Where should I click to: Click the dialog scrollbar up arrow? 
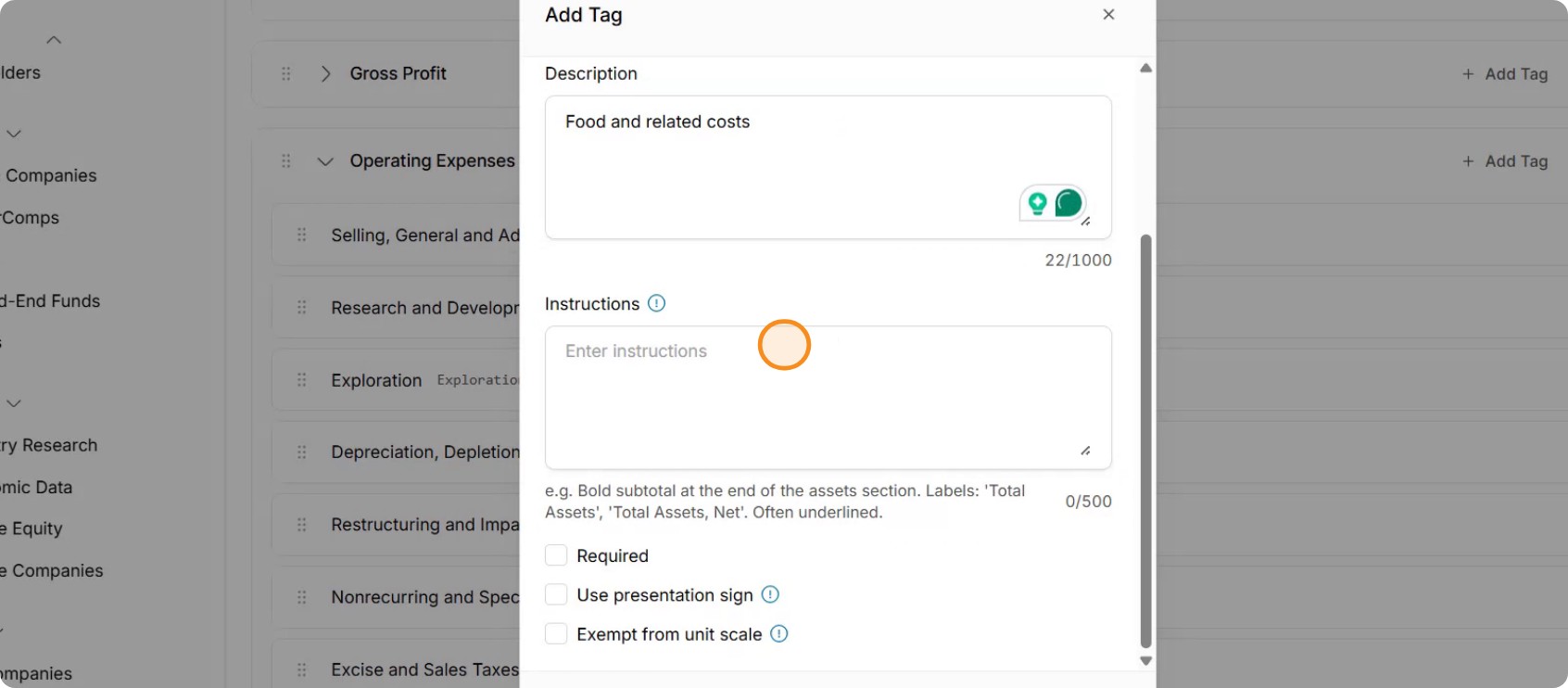click(1146, 68)
